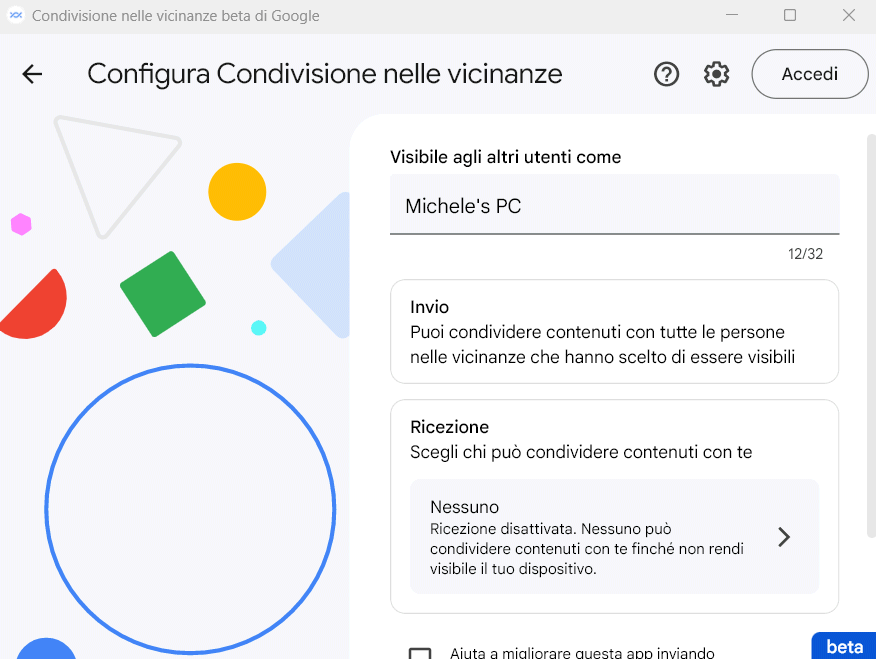The height and width of the screenshot is (659, 876).
Task: Click the Accedi sign-in button
Action: (x=810, y=74)
